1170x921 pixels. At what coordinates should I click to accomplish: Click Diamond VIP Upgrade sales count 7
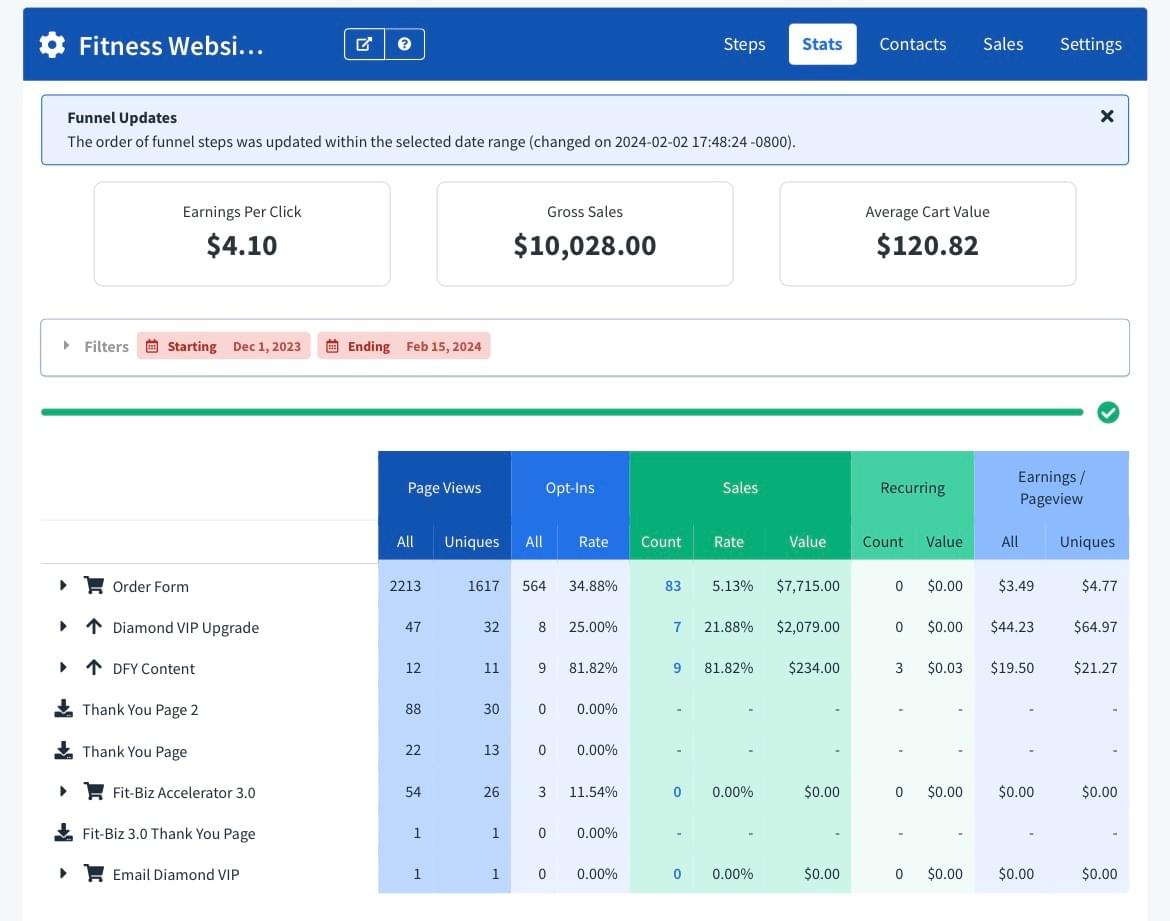[x=677, y=627]
